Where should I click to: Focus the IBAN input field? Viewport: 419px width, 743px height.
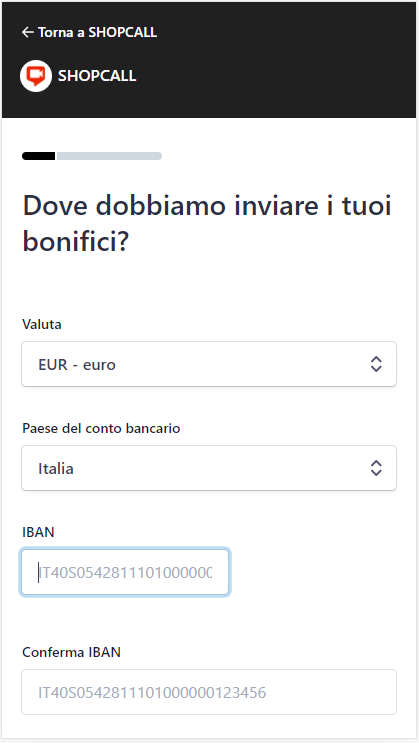[x=125, y=572]
